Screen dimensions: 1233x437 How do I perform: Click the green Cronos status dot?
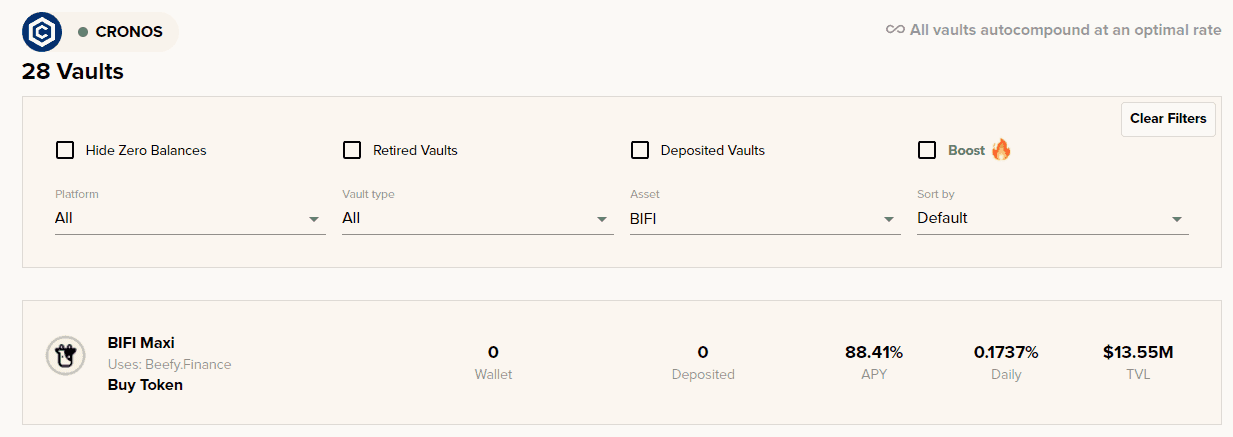point(84,32)
